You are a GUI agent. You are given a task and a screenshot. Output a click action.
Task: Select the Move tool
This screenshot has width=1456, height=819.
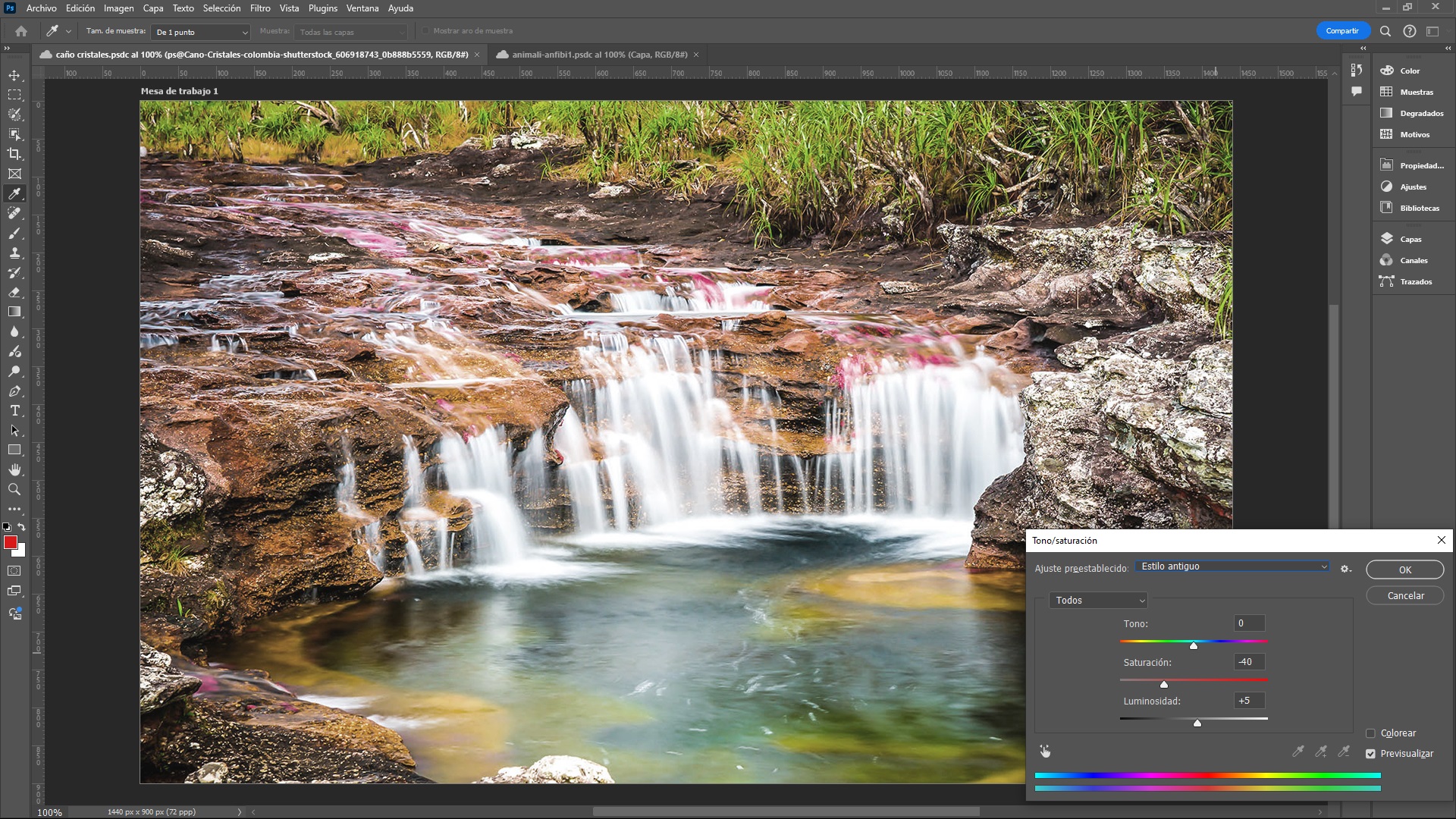click(x=14, y=75)
